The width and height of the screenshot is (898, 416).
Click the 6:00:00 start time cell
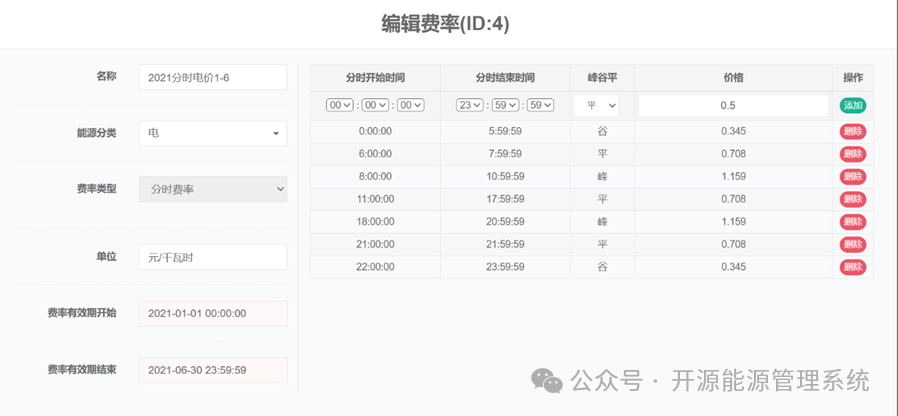pos(375,154)
